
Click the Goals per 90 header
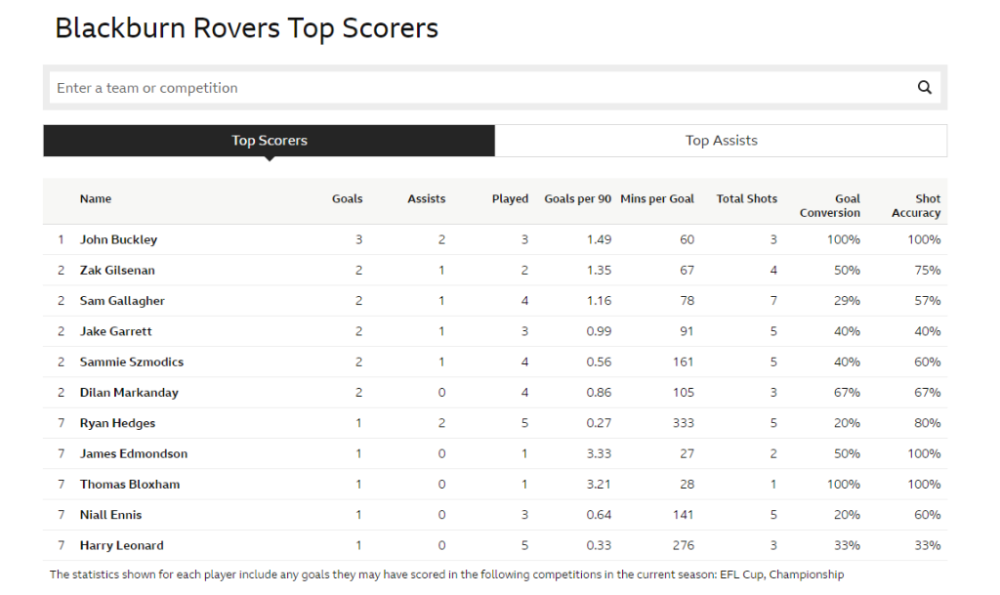tap(577, 199)
